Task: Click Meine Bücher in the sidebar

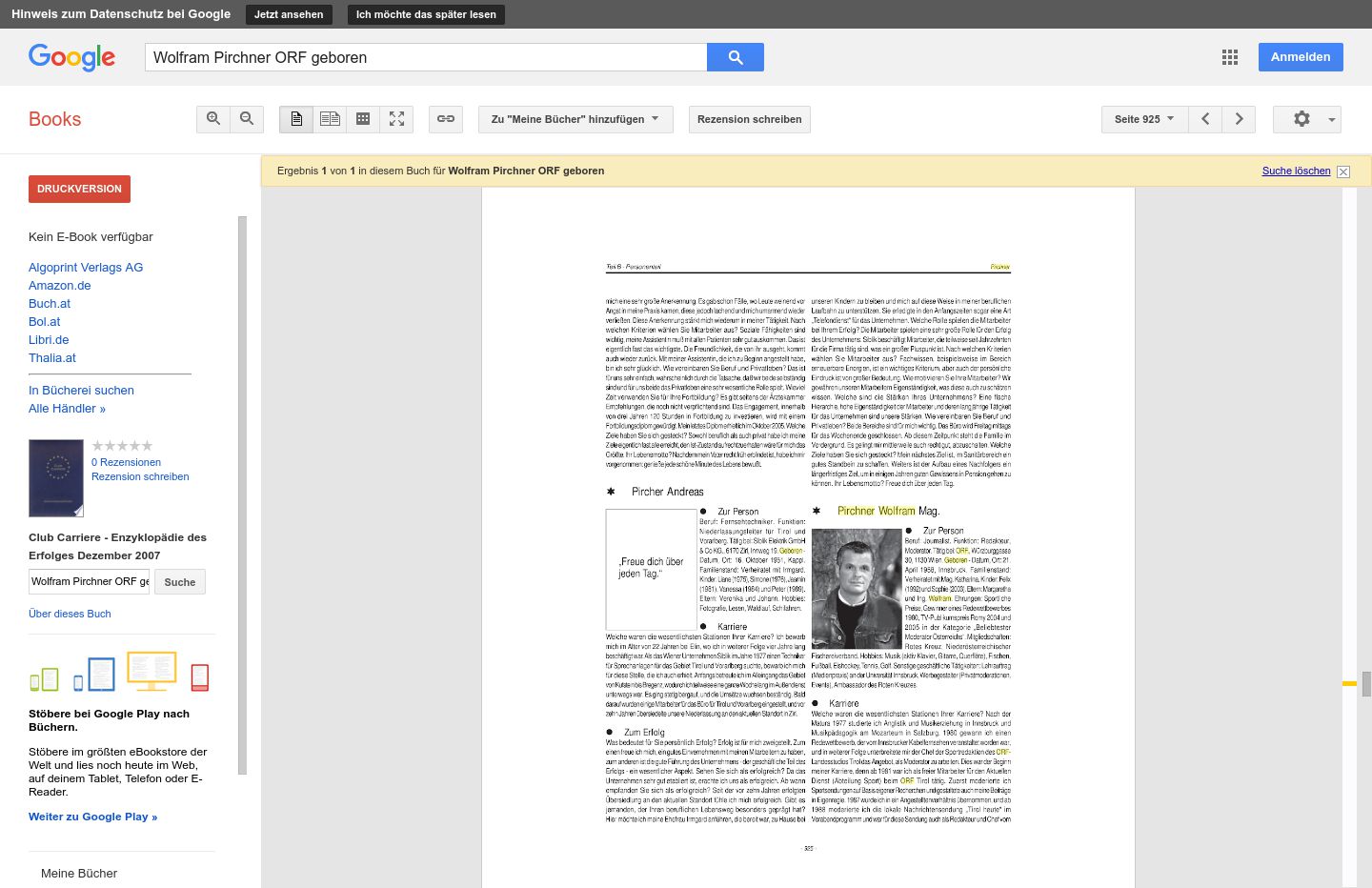Action: click(79, 874)
